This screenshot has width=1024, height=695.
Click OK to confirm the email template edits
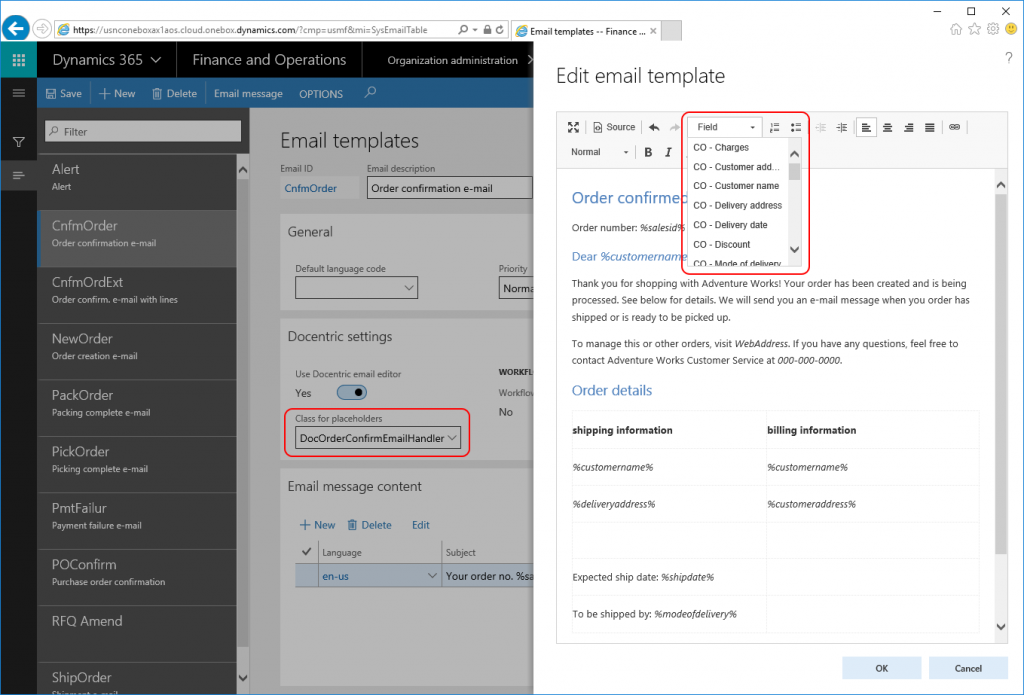[881, 668]
